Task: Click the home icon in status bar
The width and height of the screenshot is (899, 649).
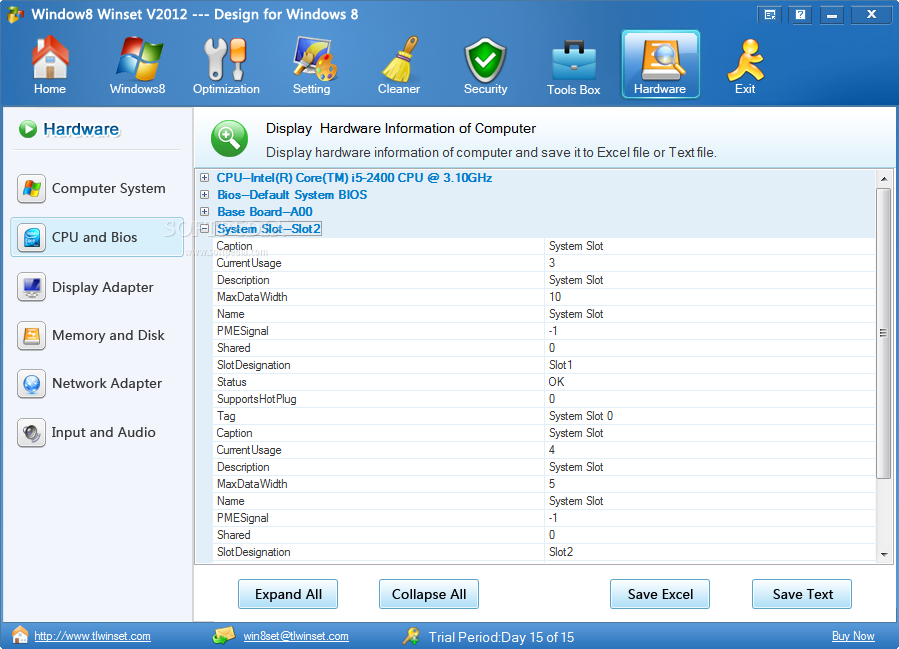Action: tap(20, 635)
